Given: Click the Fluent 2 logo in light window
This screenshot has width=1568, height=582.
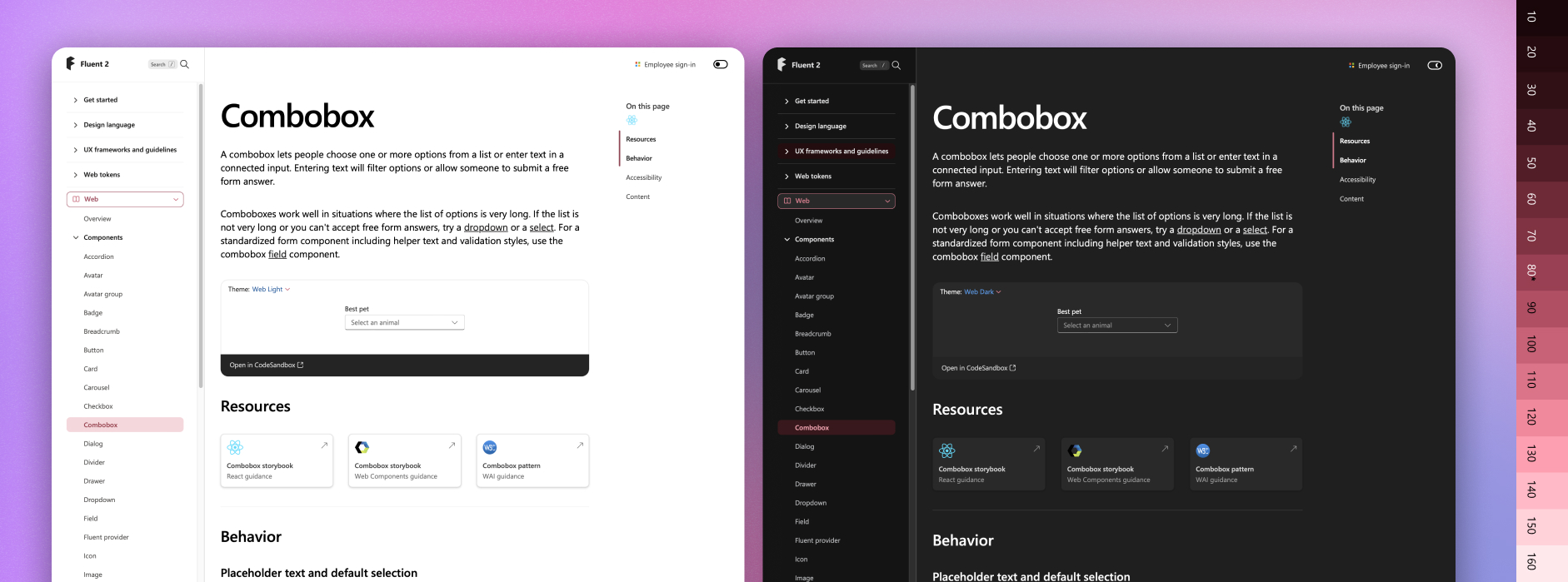Looking at the screenshot, I should click(72, 63).
